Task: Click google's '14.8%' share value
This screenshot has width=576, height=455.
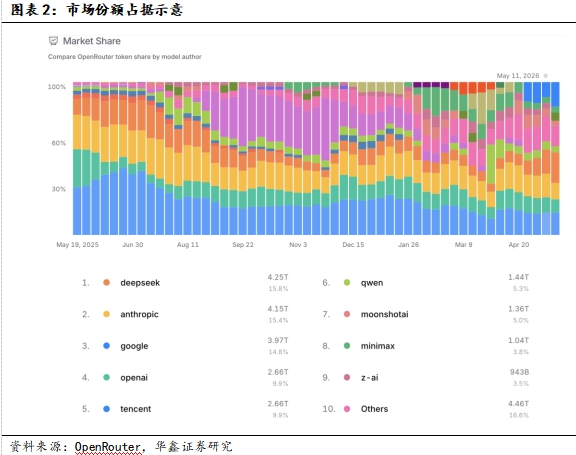Action: click(x=278, y=352)
